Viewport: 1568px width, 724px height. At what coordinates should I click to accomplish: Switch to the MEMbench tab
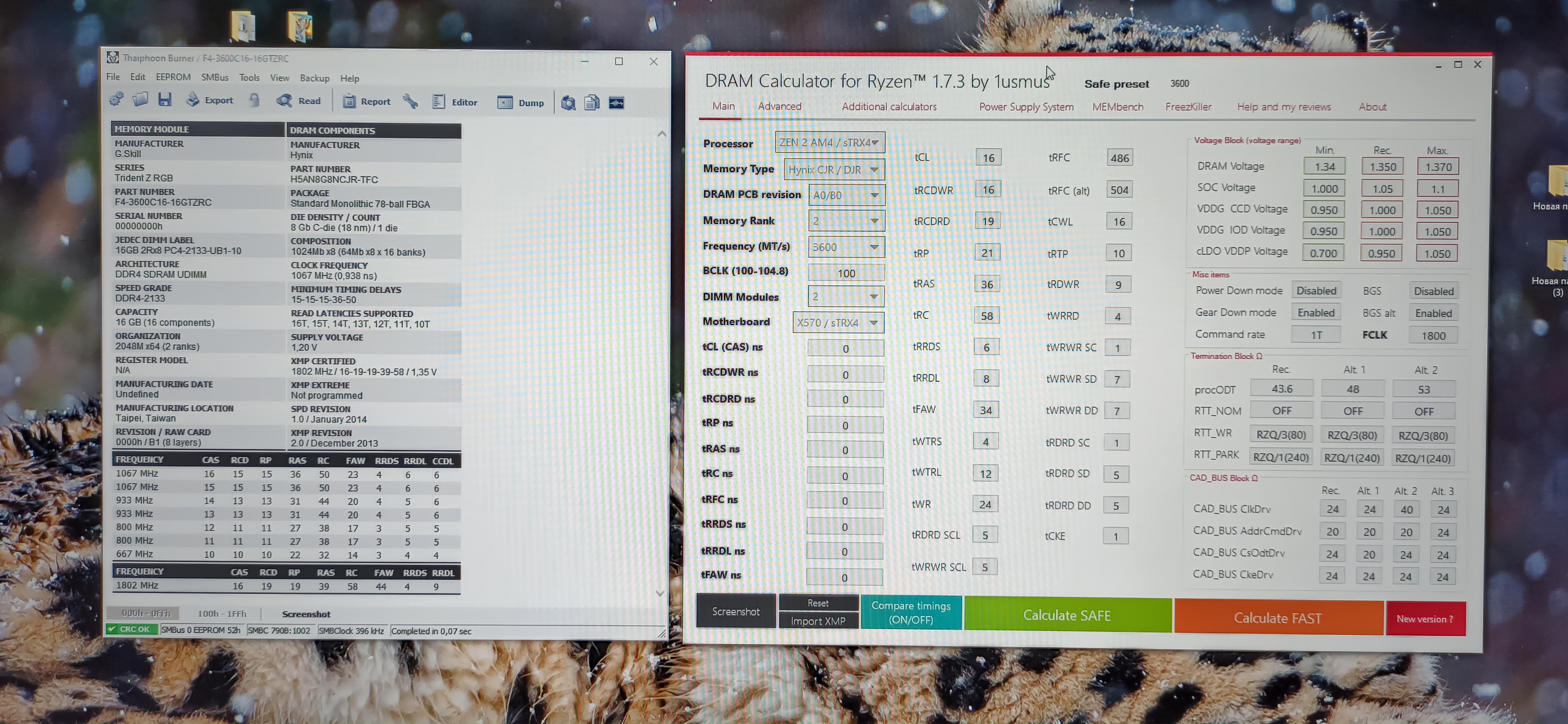pos(1117,106)
